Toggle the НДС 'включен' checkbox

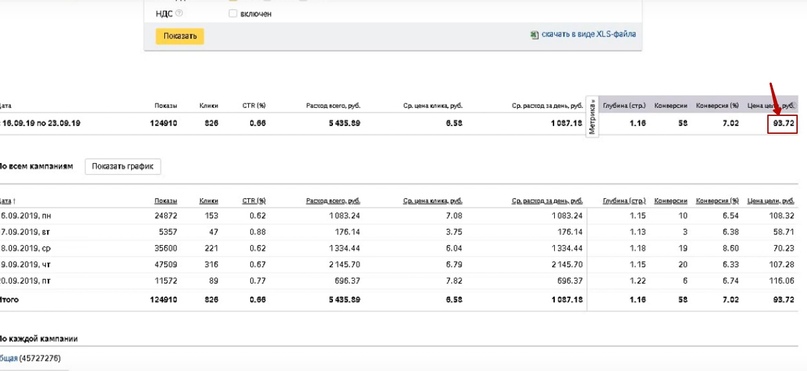tap(233, 14)
